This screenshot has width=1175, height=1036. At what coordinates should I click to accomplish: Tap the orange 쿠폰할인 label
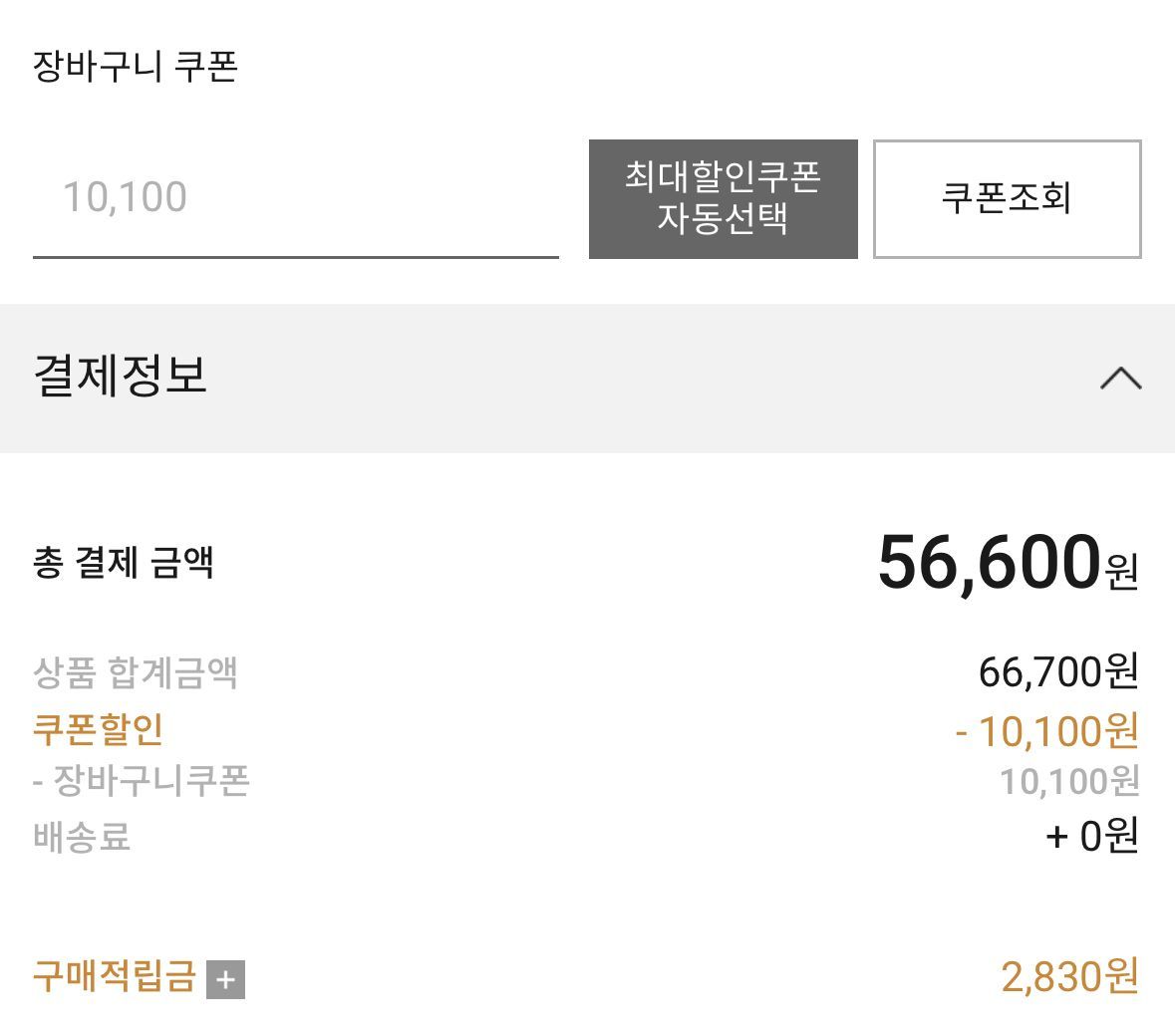pos(98,729)
